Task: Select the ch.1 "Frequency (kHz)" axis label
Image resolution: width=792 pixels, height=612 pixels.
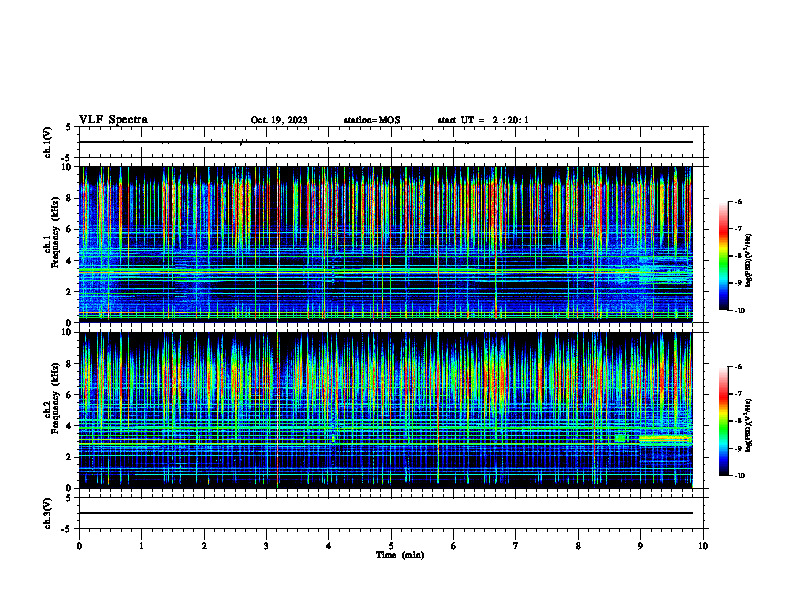Action: coord(55,233)
